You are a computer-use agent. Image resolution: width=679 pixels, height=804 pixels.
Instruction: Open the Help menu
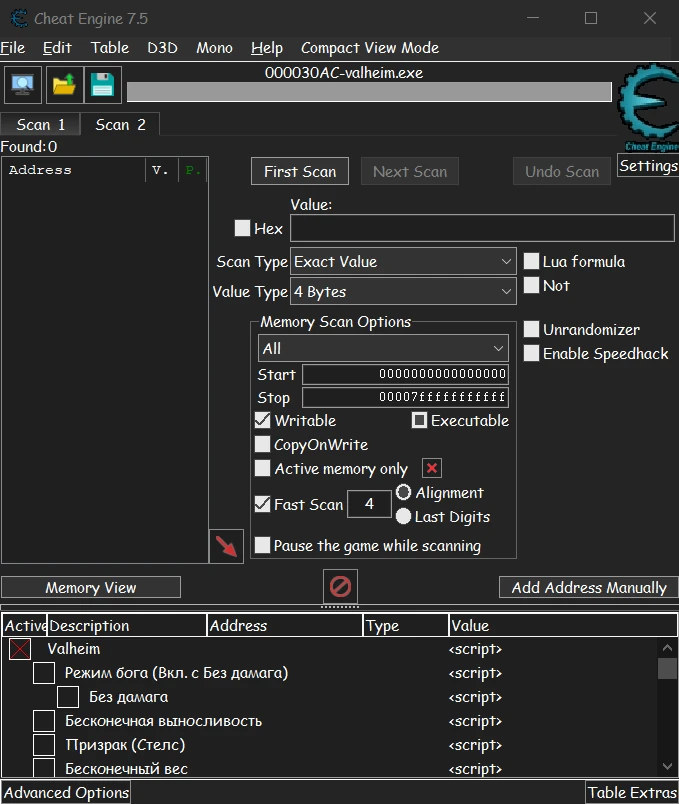click(267, 48)
